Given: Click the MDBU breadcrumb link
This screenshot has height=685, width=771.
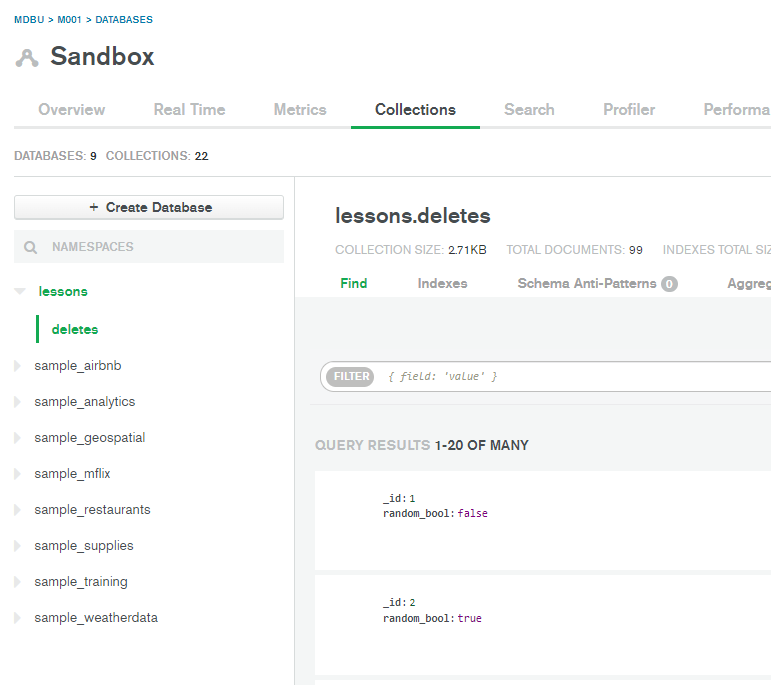Looking at the screenshot, I should (x=29, y=20).
